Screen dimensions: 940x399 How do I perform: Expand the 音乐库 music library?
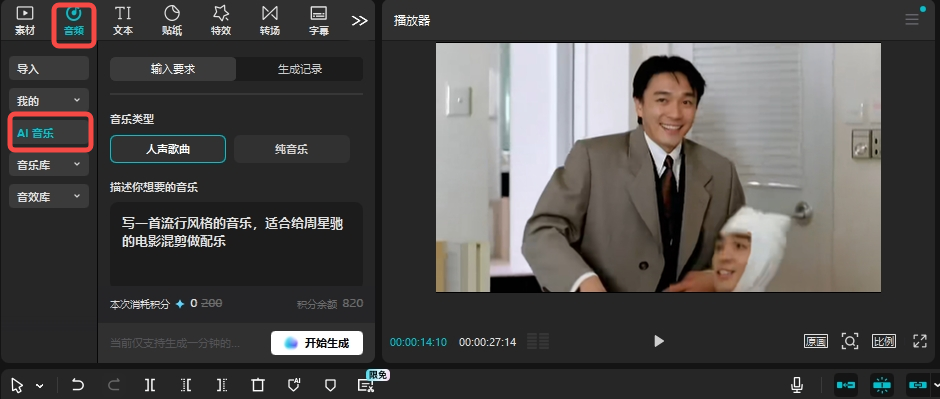tap(49, 165)
